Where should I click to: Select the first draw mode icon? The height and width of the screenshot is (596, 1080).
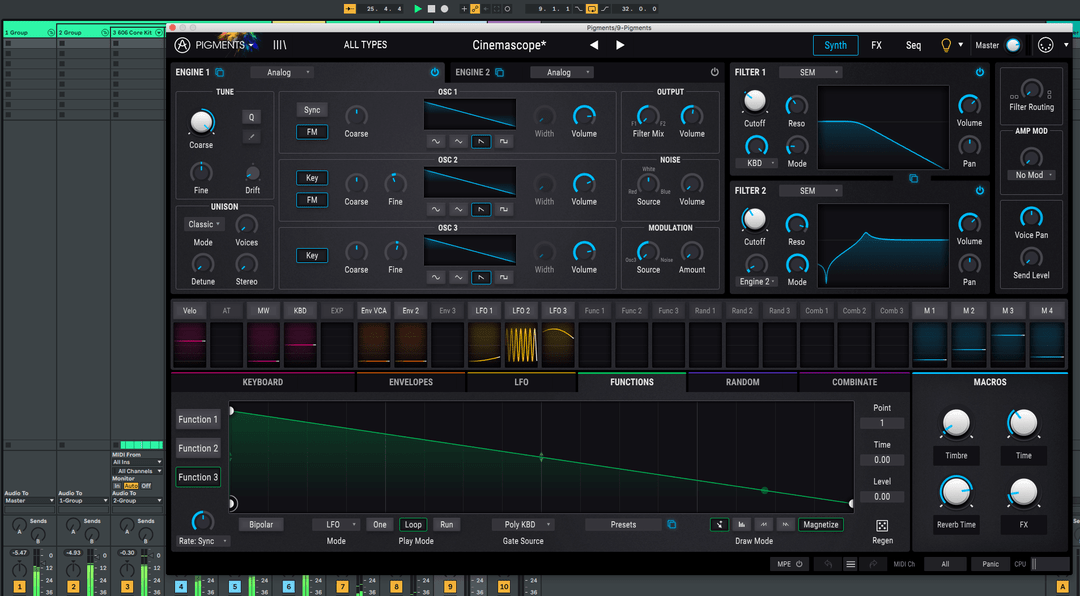click(719, 524)
